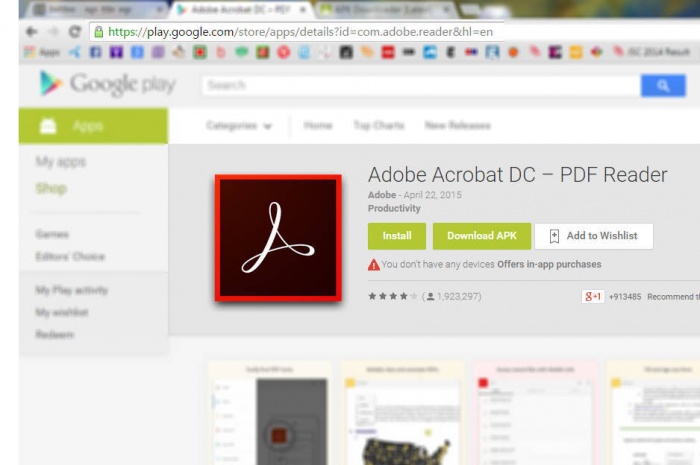Click the red warning triangle icon
Screen dimensions: 700x465
(x=374, y=265)
